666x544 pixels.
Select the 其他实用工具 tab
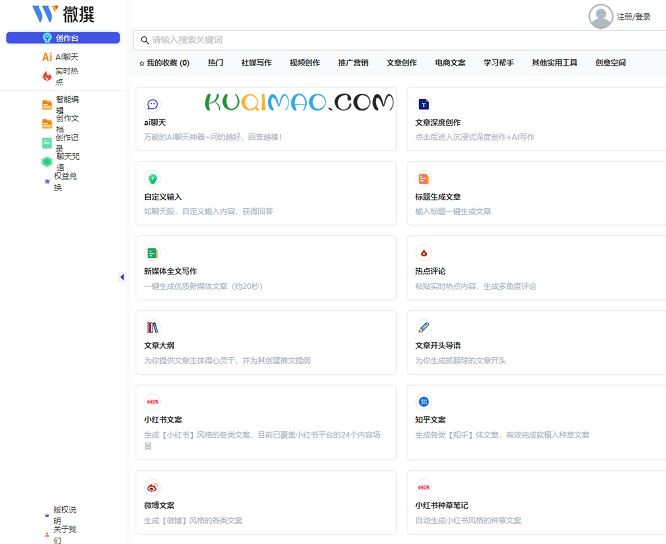(554, 63)
